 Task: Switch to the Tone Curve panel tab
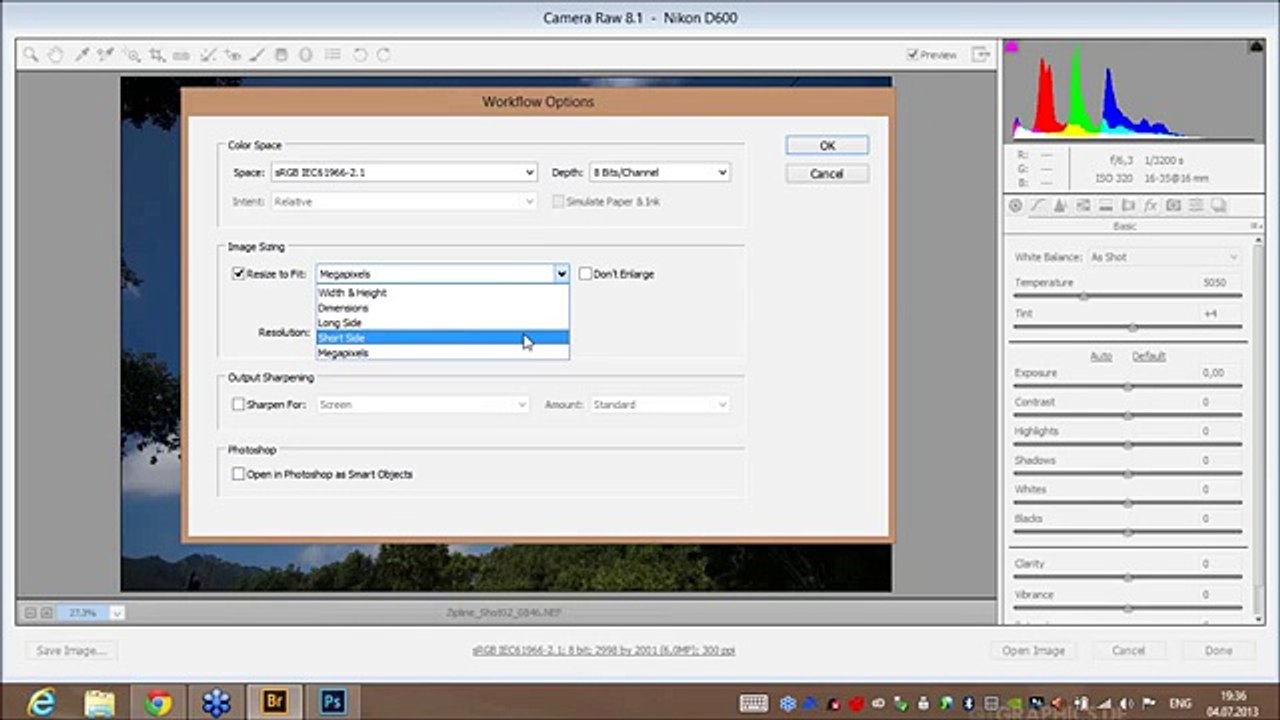pos(1037,206)
